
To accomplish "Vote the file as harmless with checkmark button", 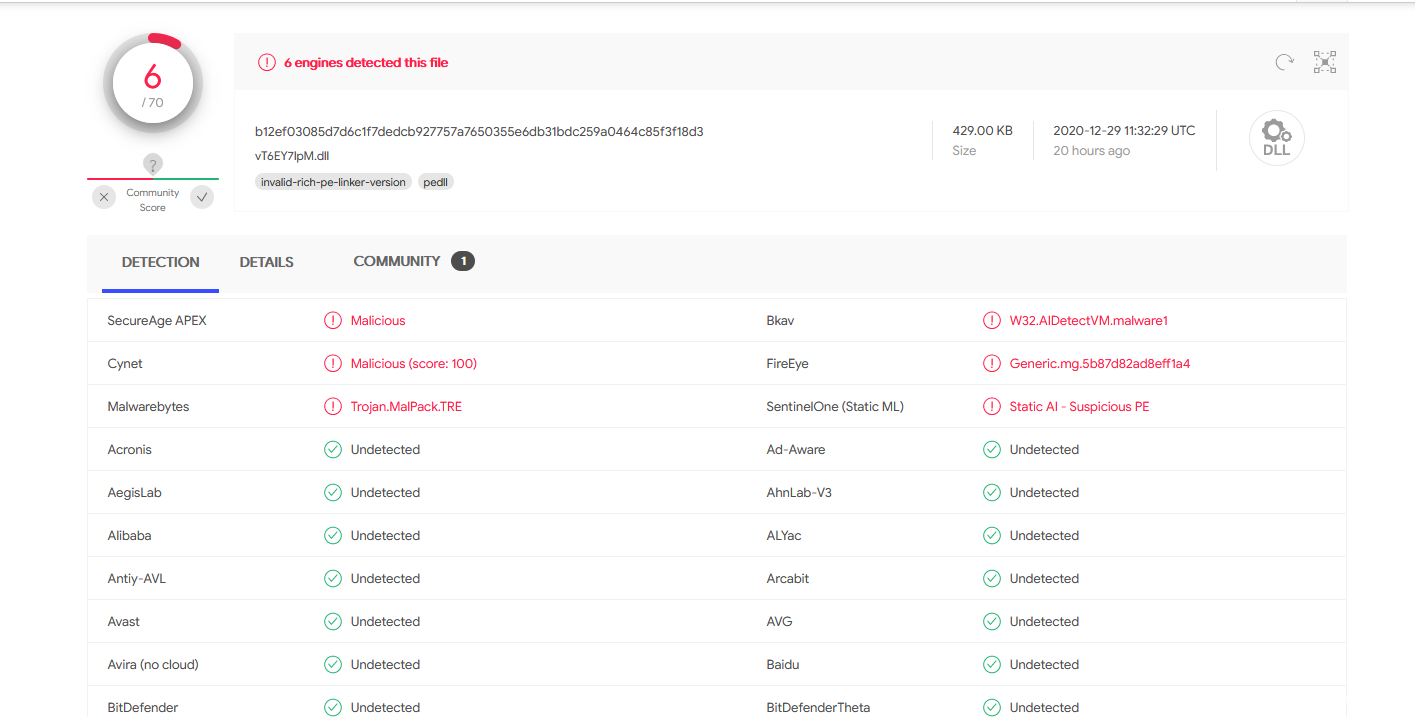I will pos(202,197).
